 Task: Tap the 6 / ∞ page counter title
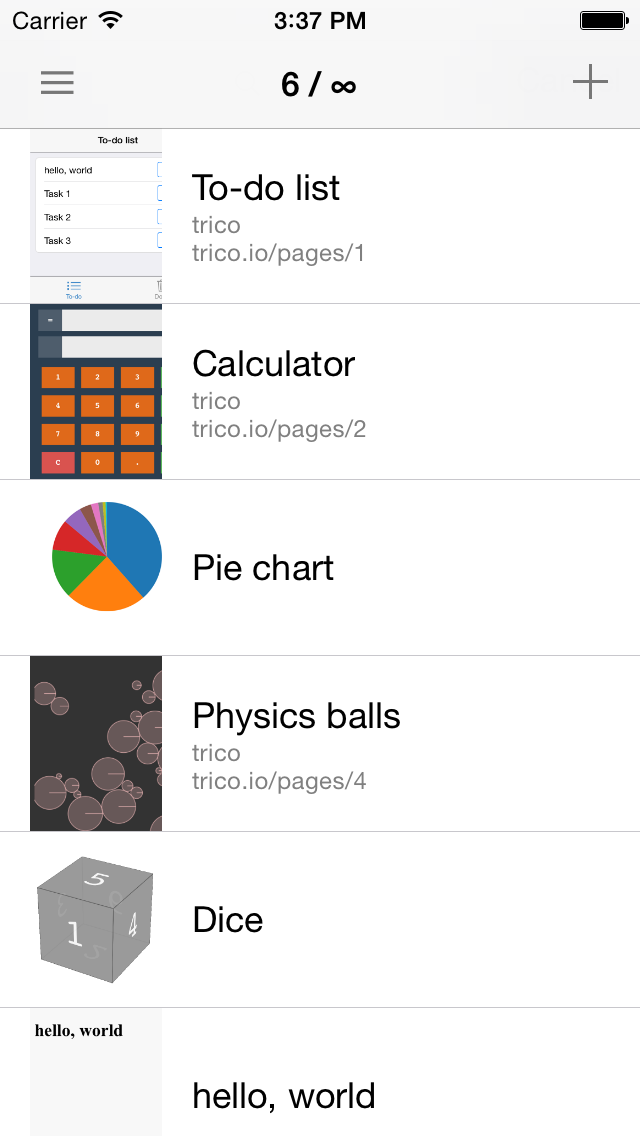(318, 84)
